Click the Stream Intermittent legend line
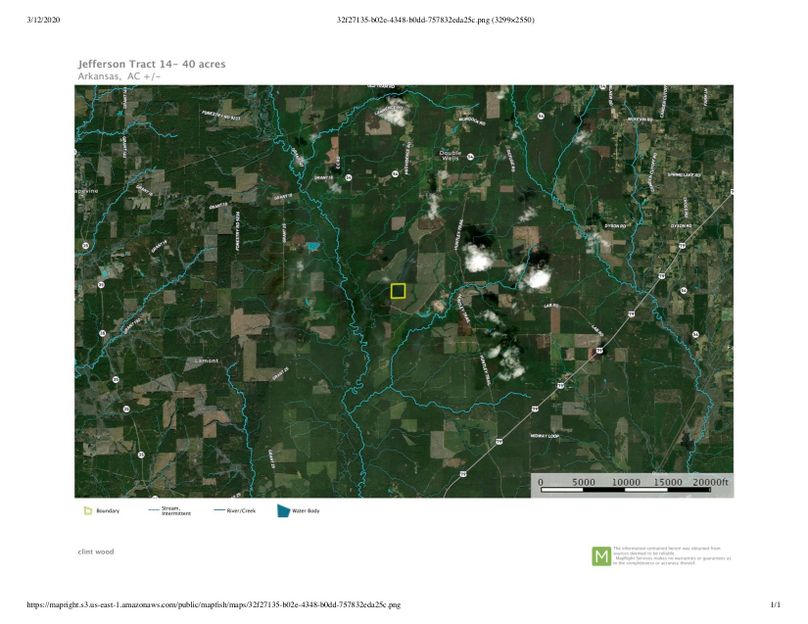The image size is (808, 624). coord(154,511)
